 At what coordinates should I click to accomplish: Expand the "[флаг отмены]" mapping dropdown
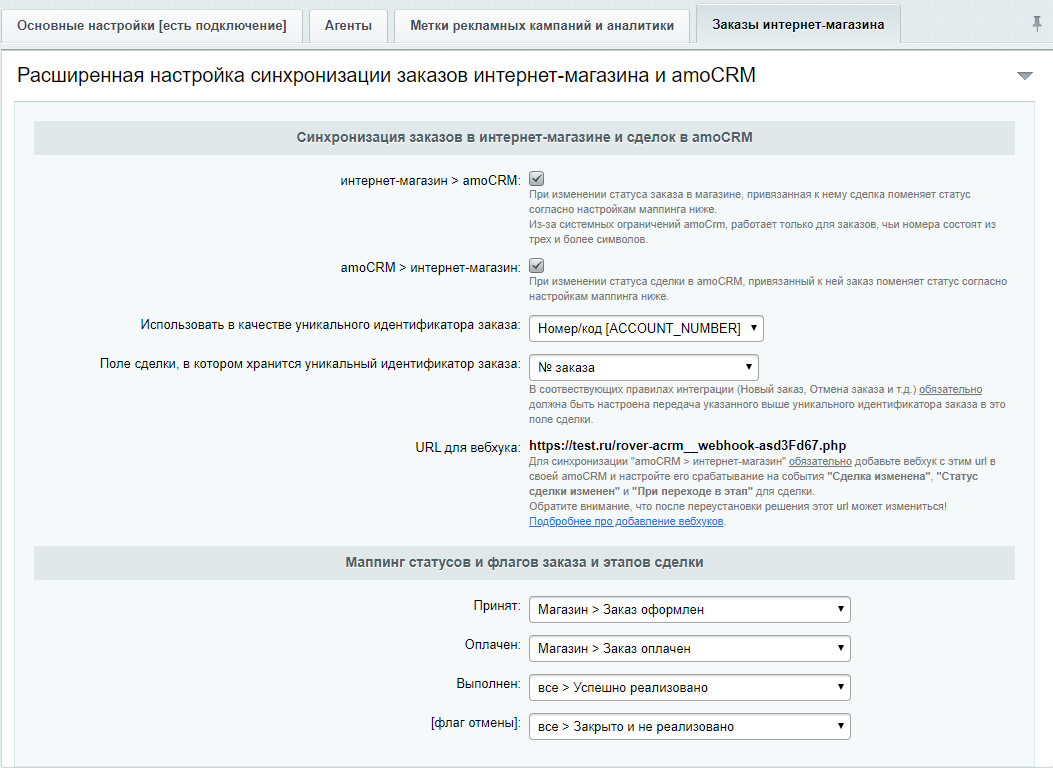(x=690, y=726)
